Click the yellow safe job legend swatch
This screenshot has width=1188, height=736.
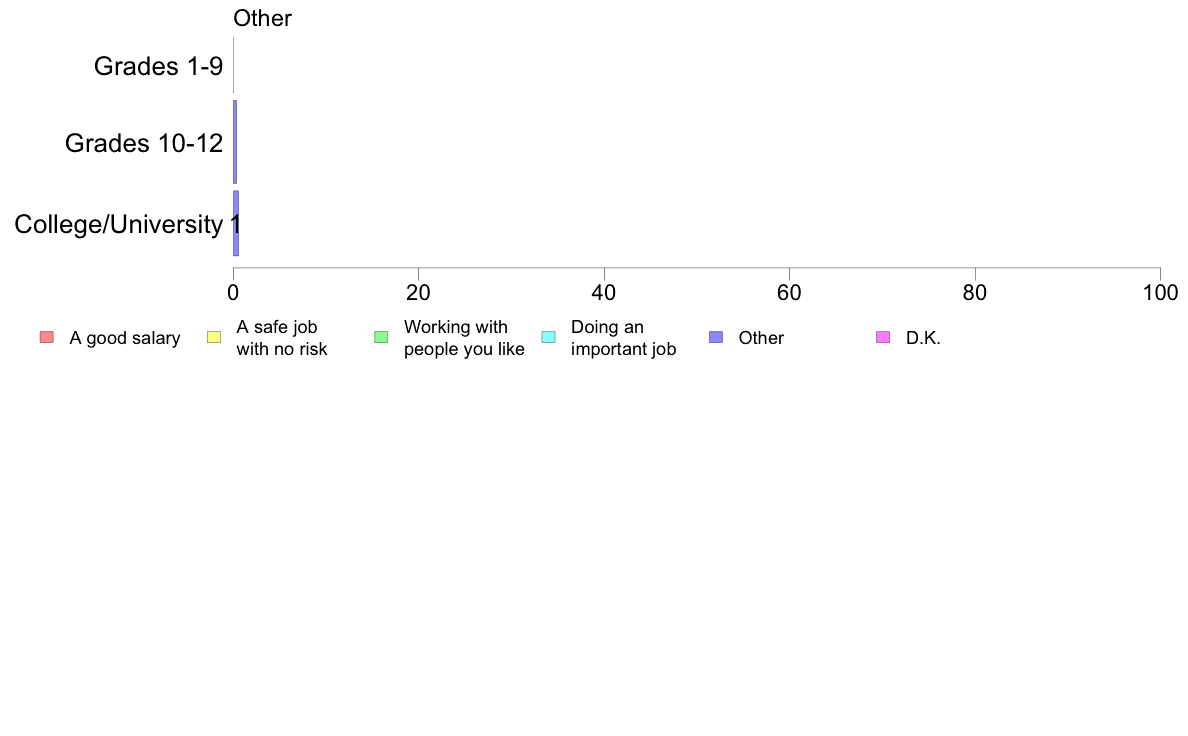214,337
